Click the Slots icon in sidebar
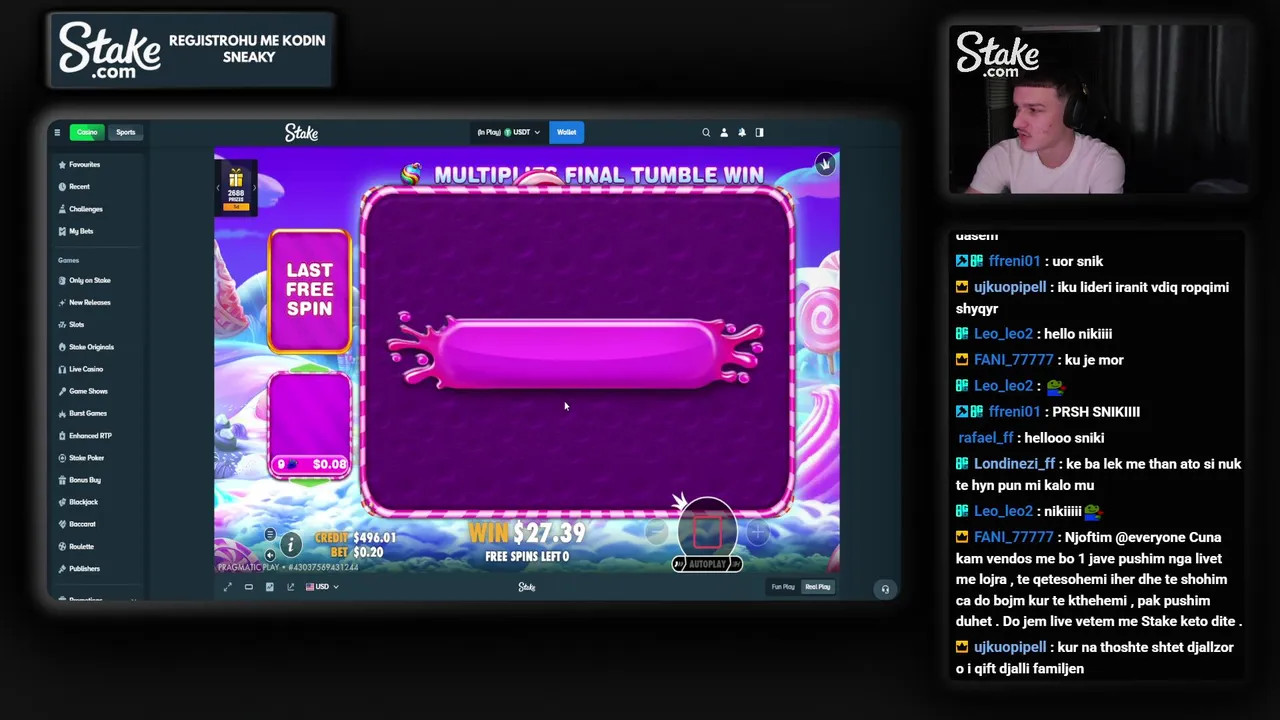Viewport: 1280px width, 720px height. point(62,324)
